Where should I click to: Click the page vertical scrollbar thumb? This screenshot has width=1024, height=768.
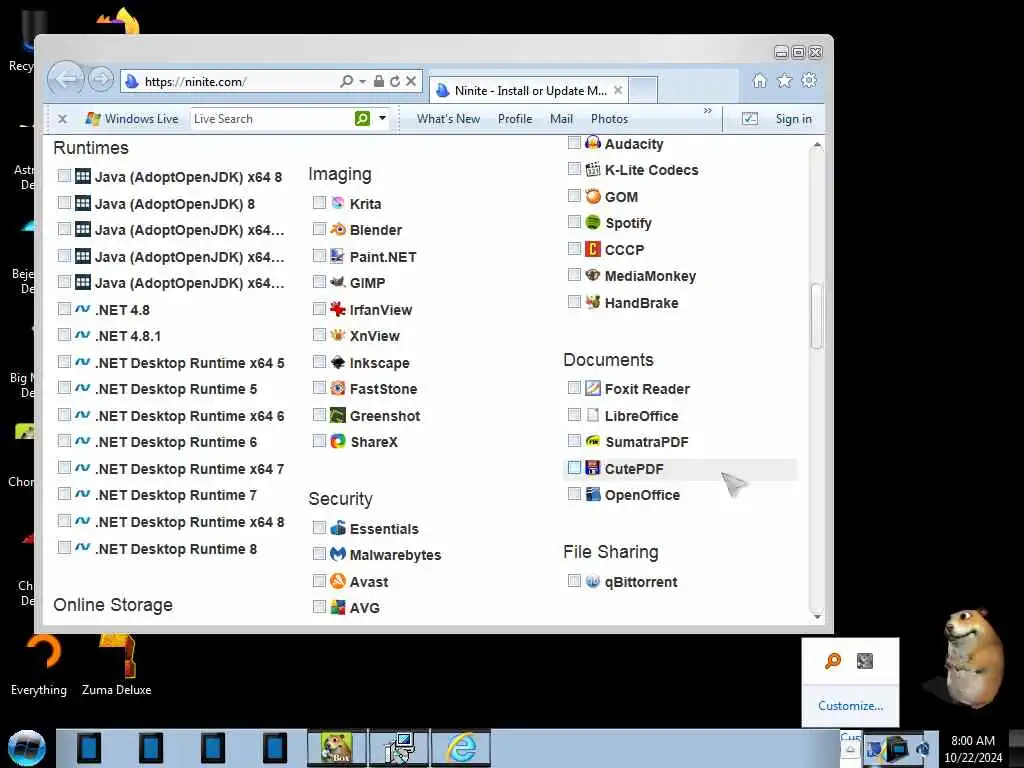coord(816,316)
